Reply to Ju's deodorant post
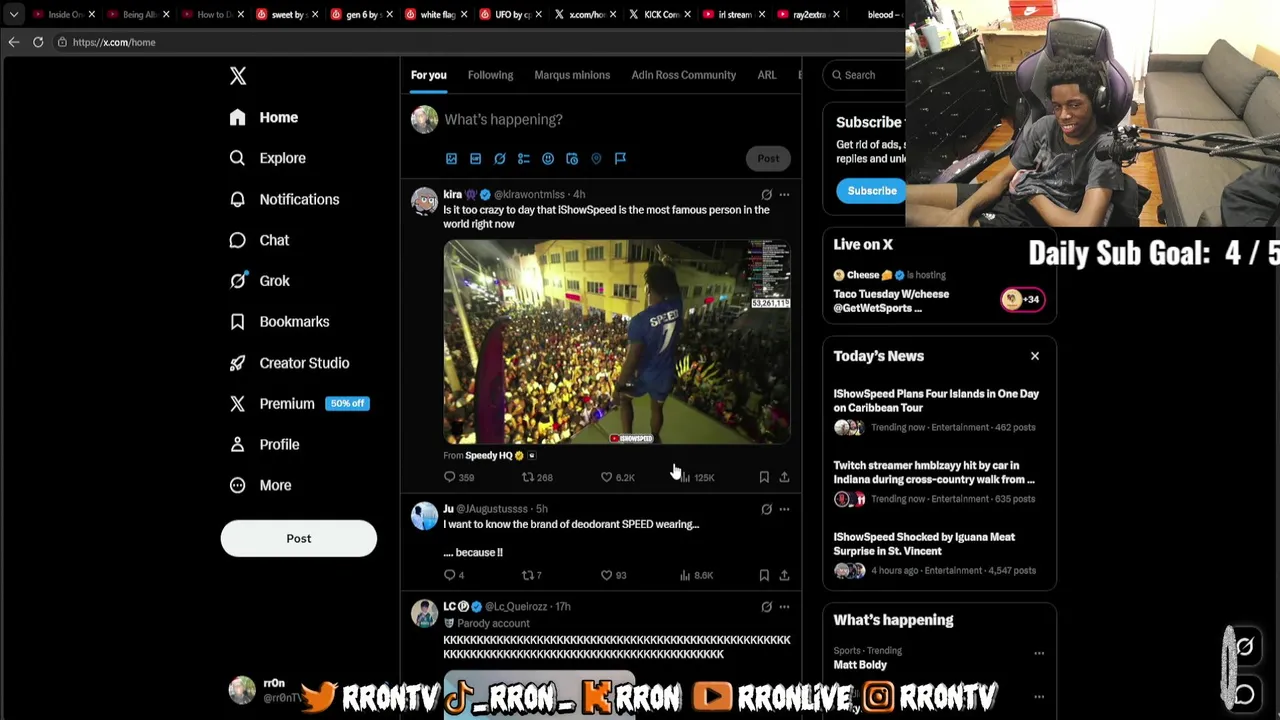Viewport: 1280px width, 720px height. point(454,575)
